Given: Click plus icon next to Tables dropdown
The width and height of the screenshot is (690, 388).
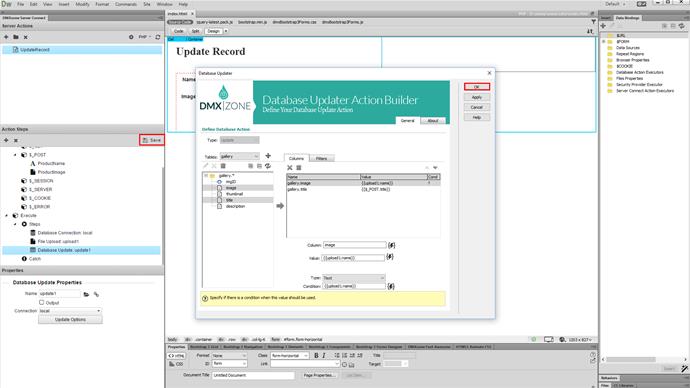Looking at the screenshot, I should click(x=268, y=156).
